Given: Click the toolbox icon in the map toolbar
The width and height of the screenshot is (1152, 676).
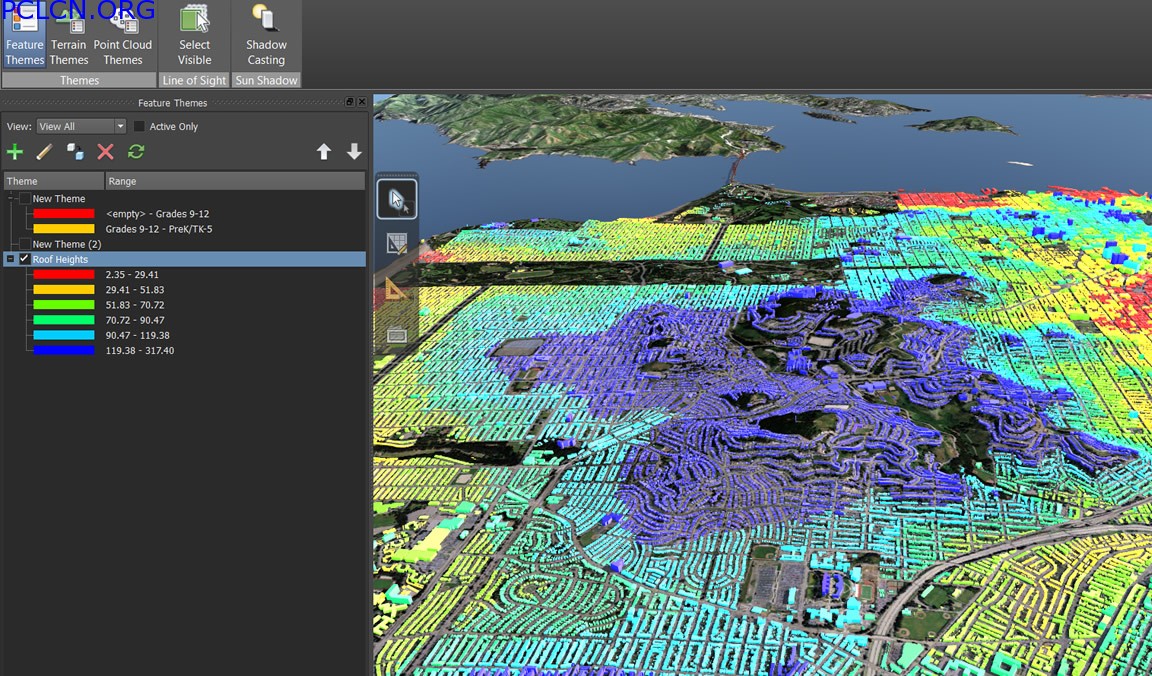Looking at the screenshot, I should (x=397, y=335).
